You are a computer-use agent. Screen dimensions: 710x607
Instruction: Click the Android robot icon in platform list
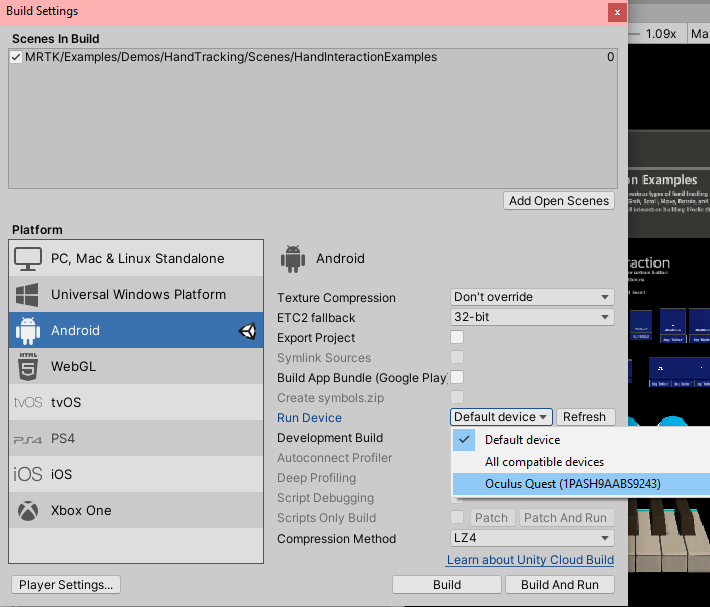27,331
